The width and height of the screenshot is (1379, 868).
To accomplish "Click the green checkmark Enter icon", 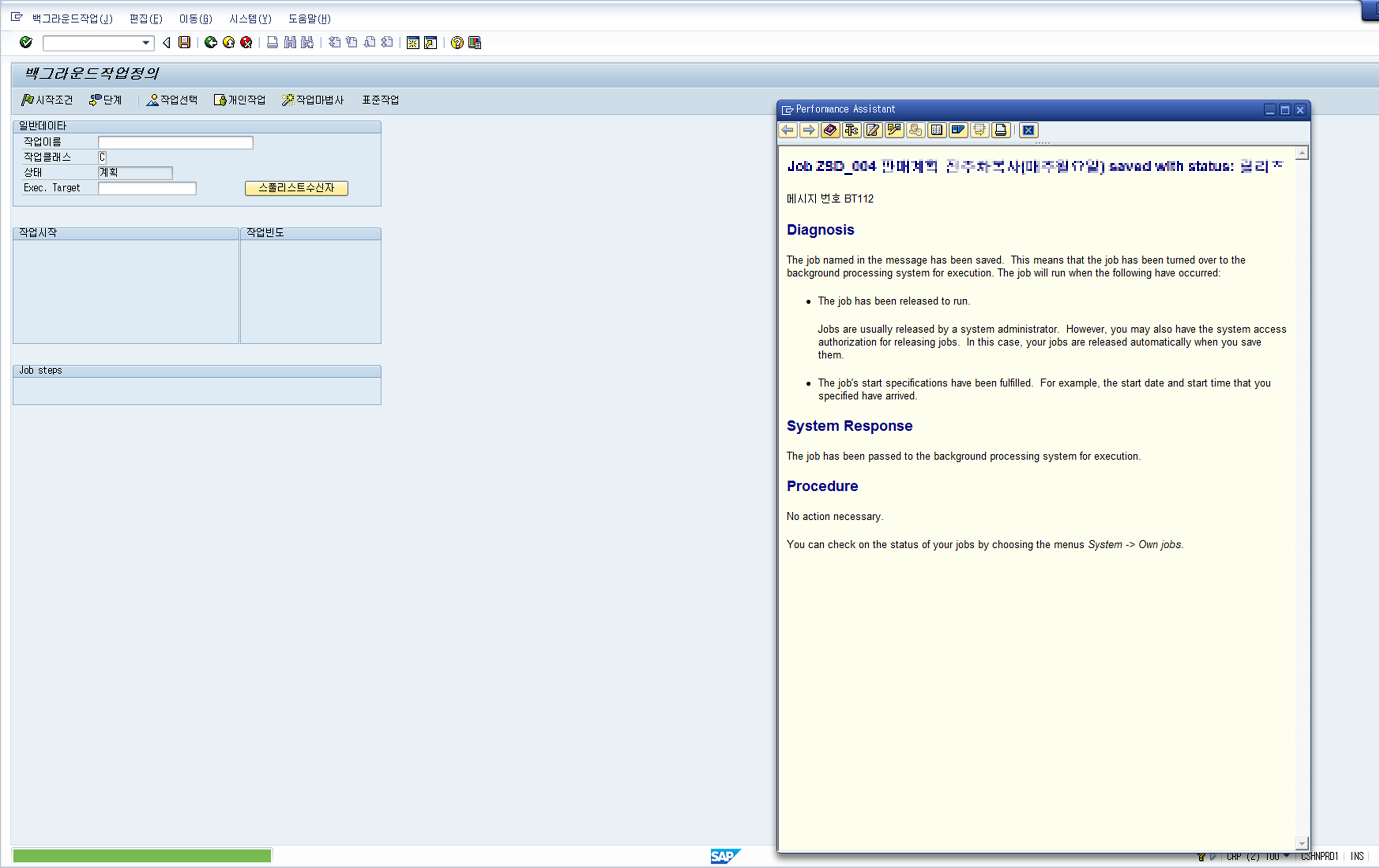I will 26,42.
